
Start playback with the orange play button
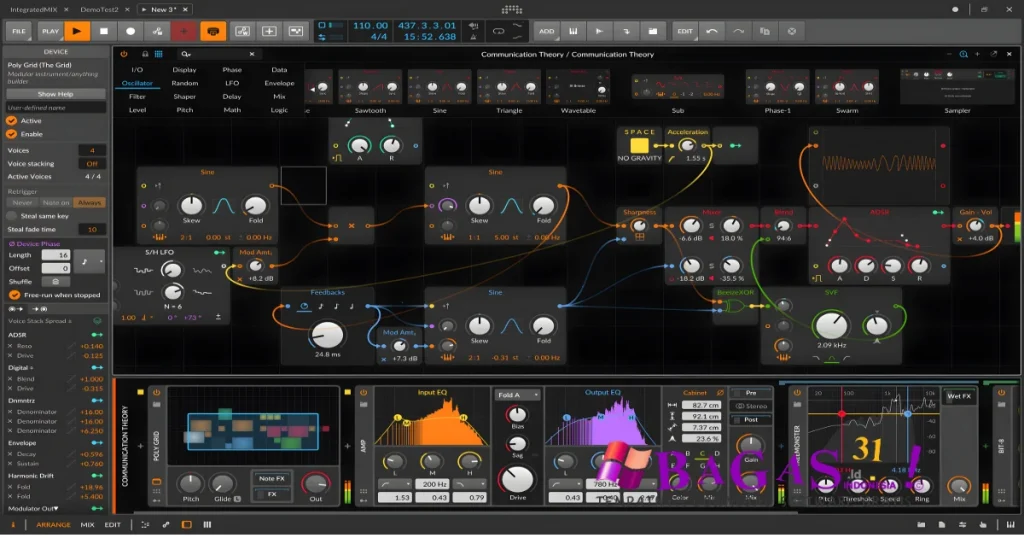77,31
